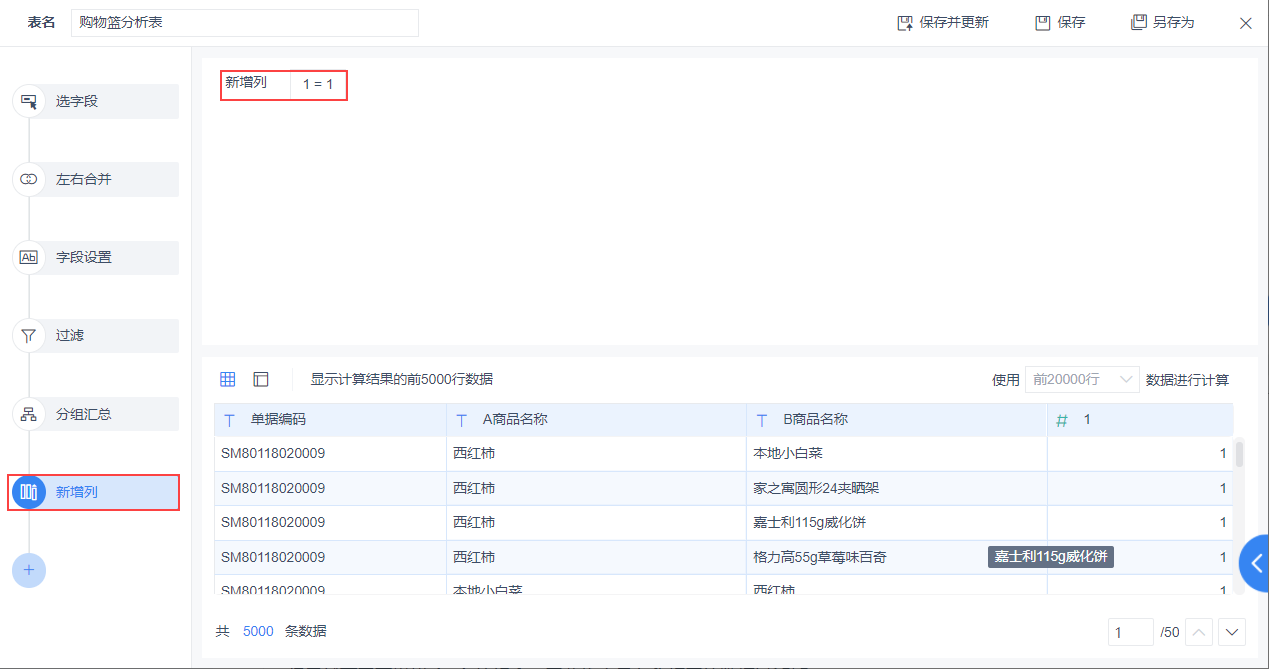Click the 显示计算结果的前5000行数据 label
The width and height of the screenshot is (1269, 669).
tap(401, 379)
